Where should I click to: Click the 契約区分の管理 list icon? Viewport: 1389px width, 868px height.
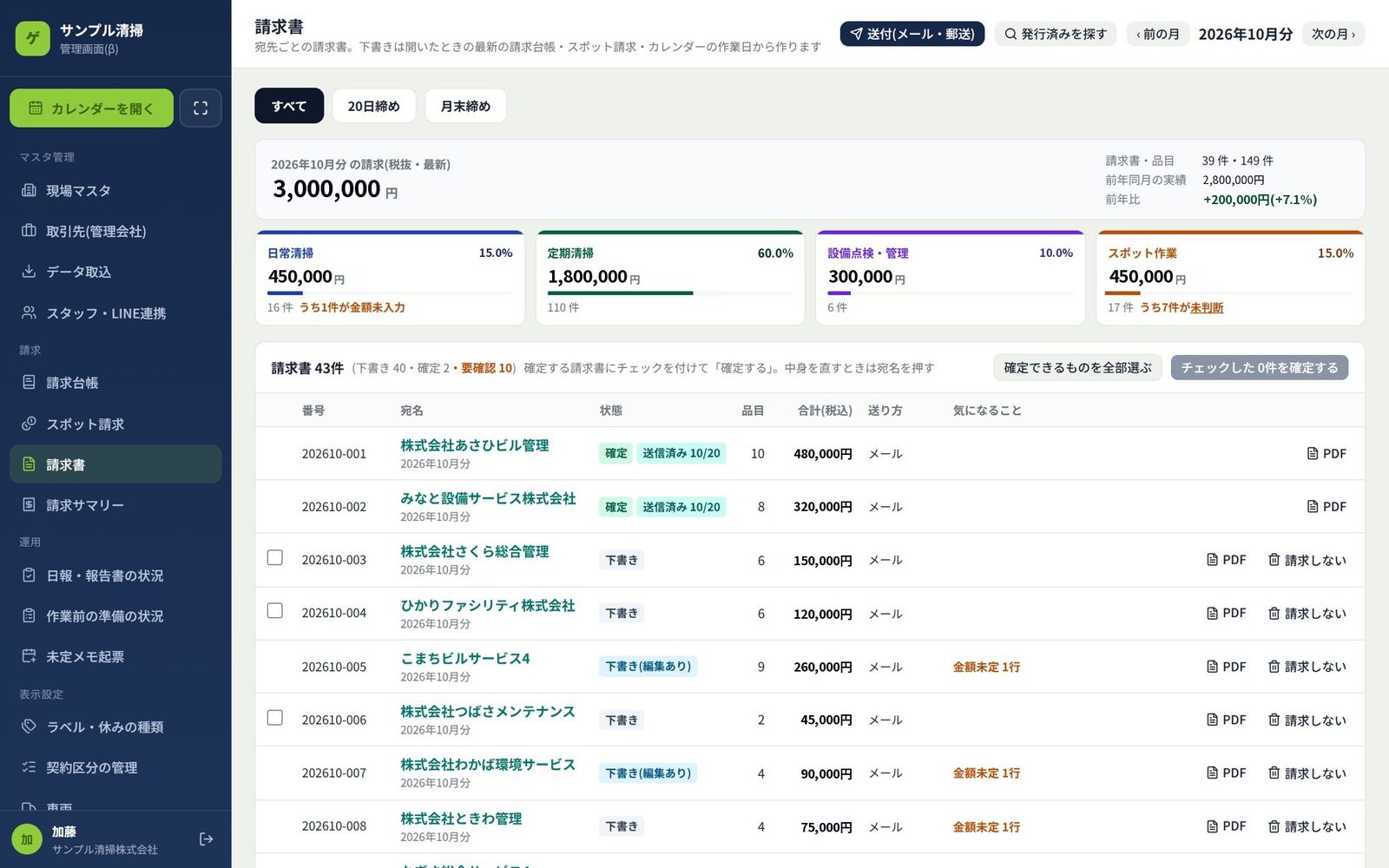pyautogui.click(x=29, y=767)
